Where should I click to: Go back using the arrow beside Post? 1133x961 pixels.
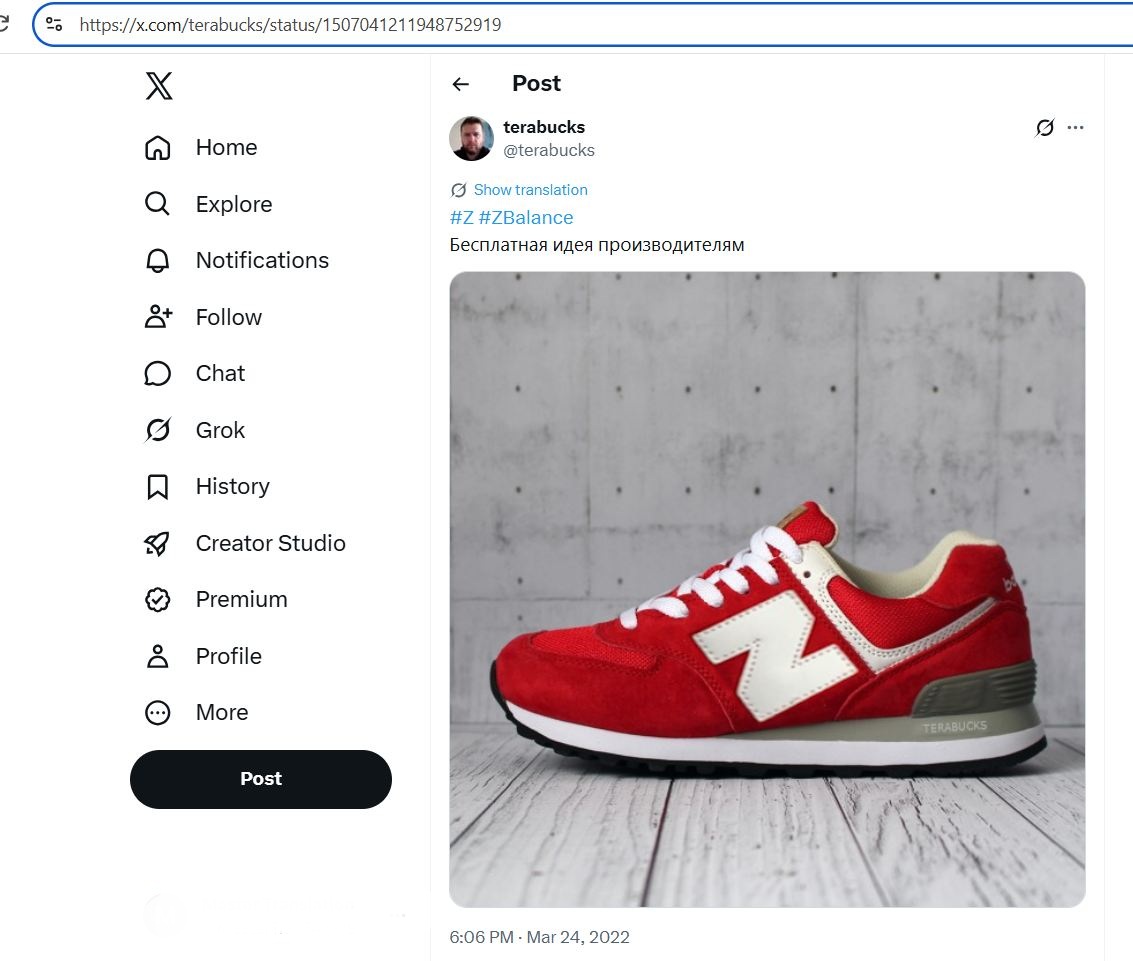click(460, 85)
